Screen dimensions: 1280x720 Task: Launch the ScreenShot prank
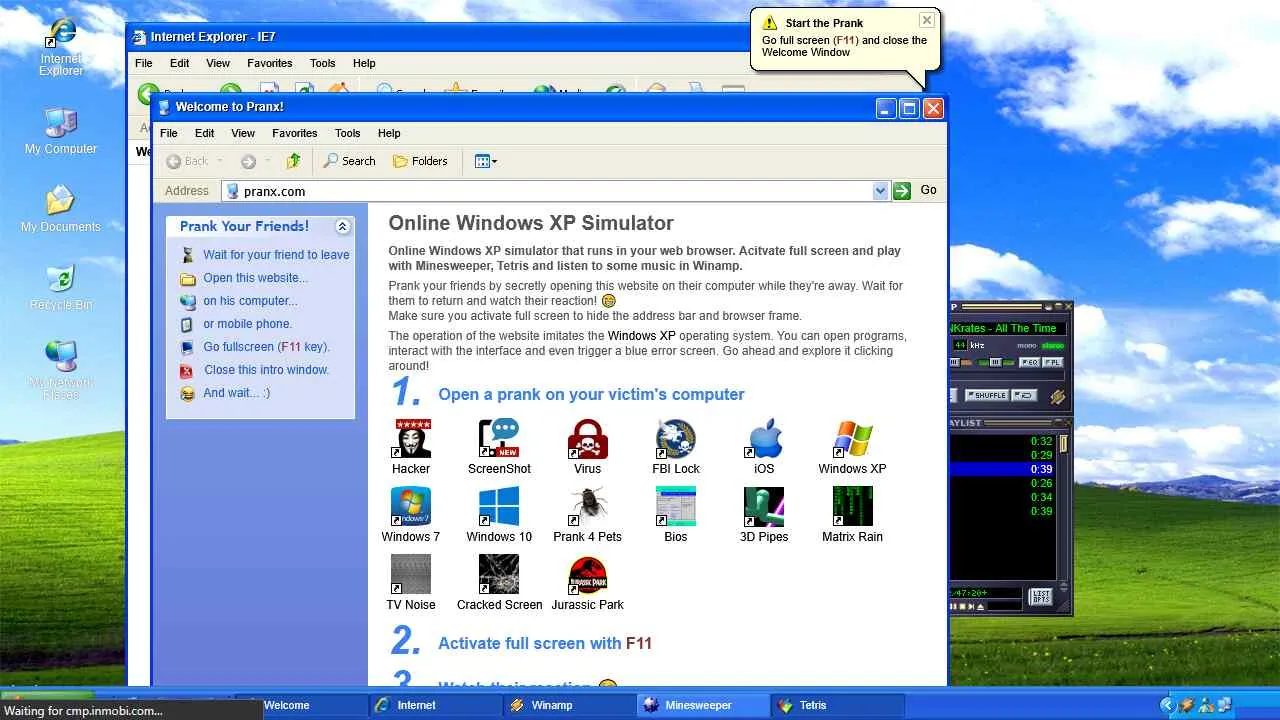coord(499,447)
